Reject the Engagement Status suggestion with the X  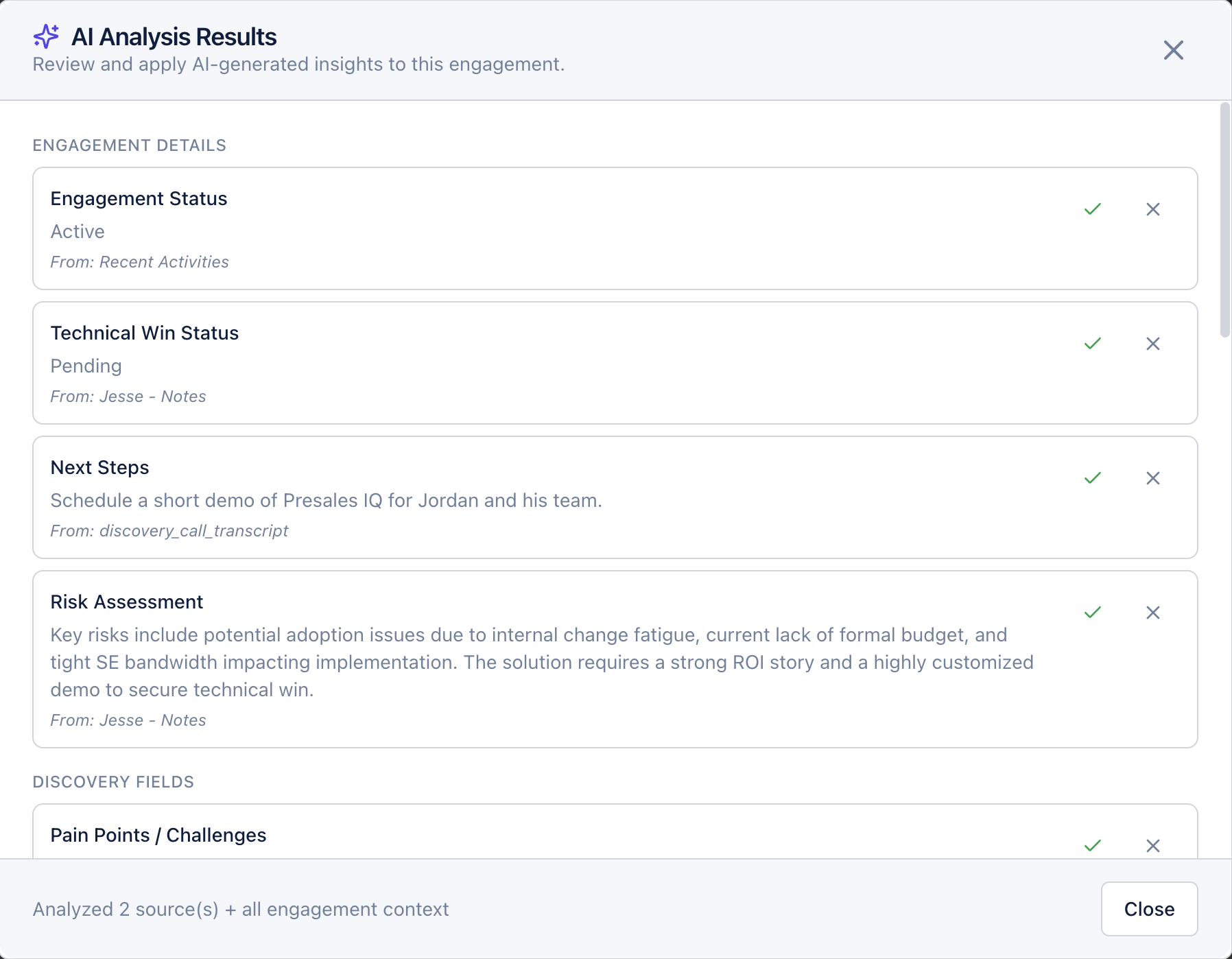coord(1153,209)
